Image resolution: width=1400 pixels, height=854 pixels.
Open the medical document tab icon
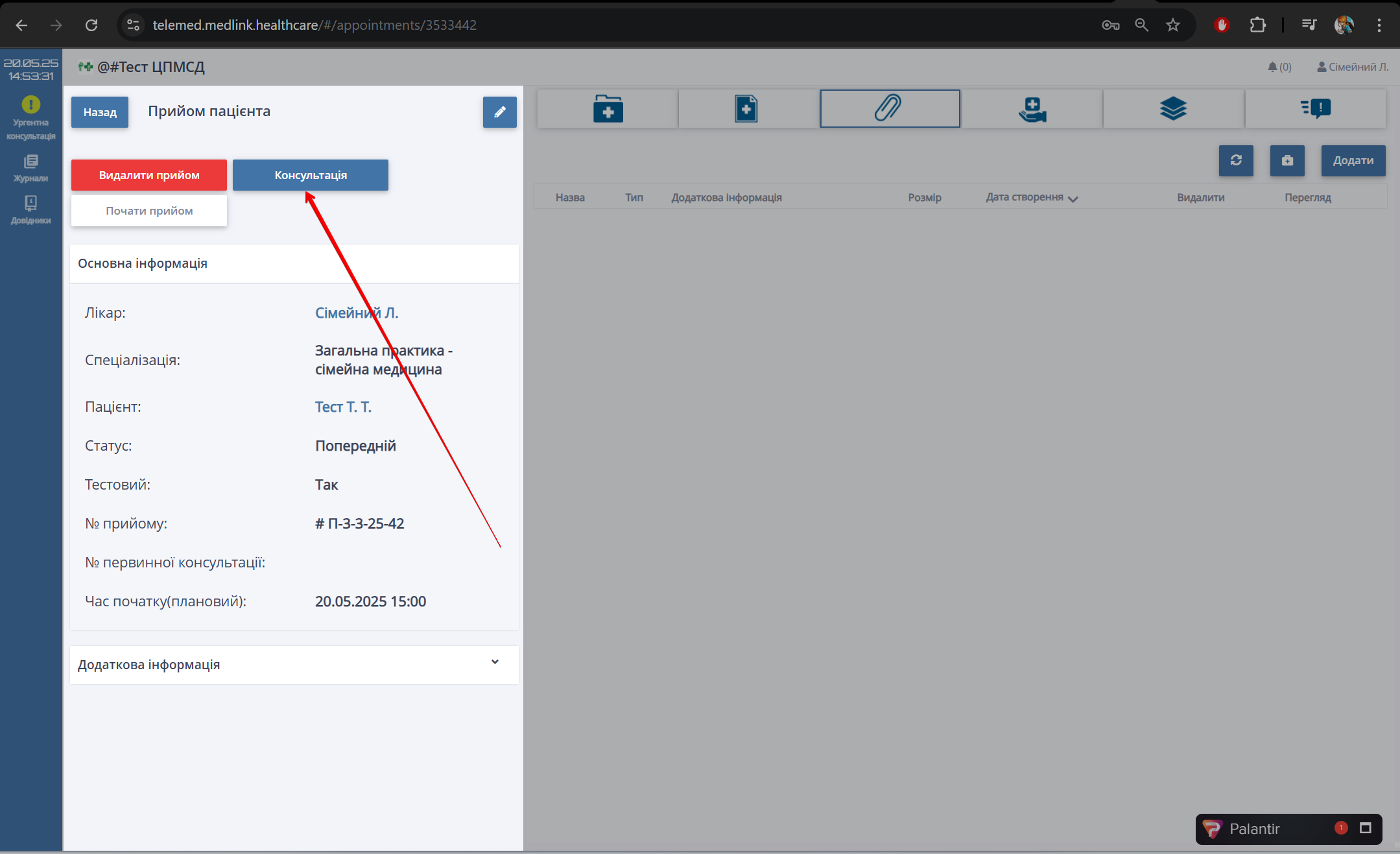click(746, 109)
